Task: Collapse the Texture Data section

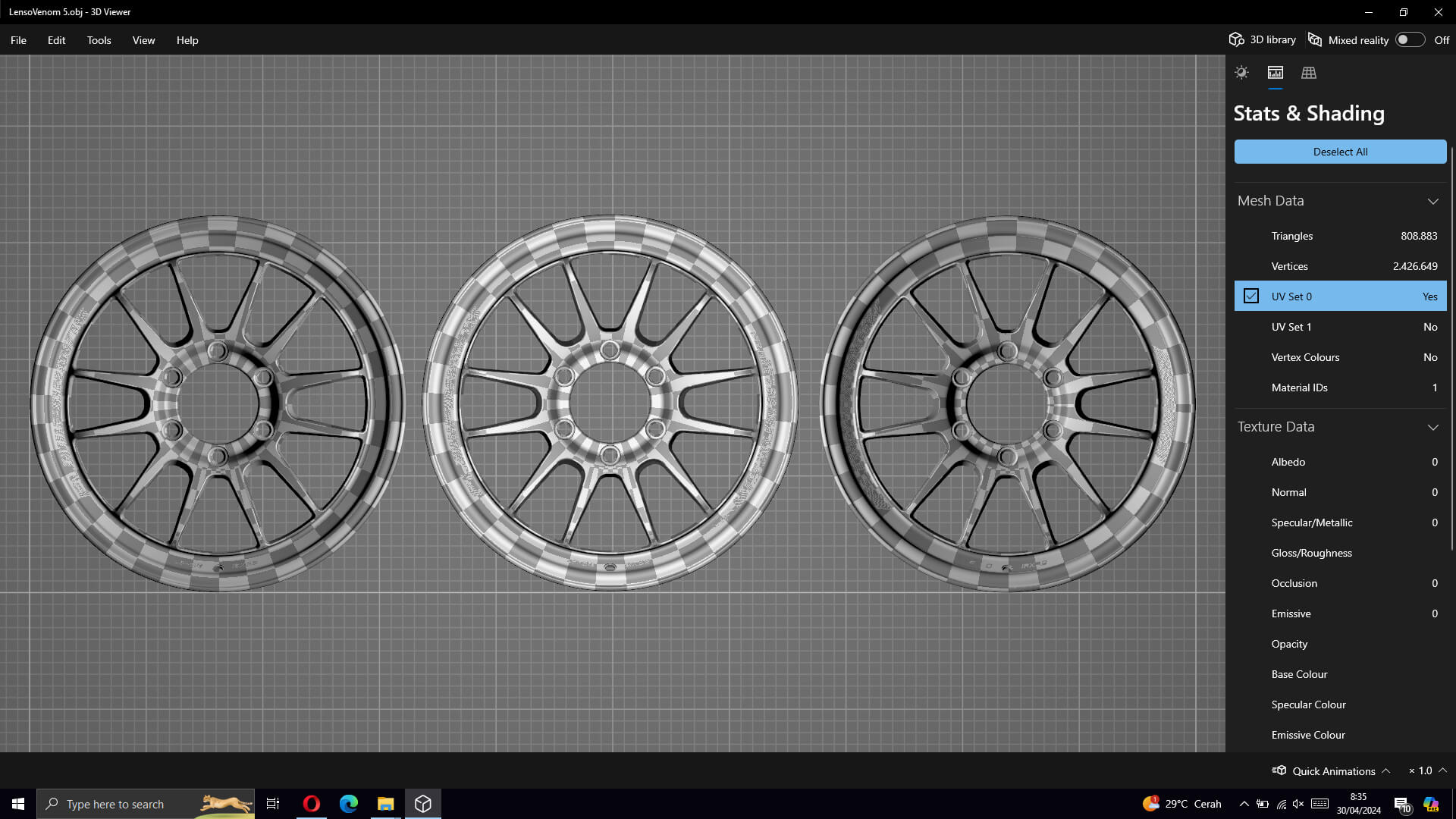Action: point(1432,427)
